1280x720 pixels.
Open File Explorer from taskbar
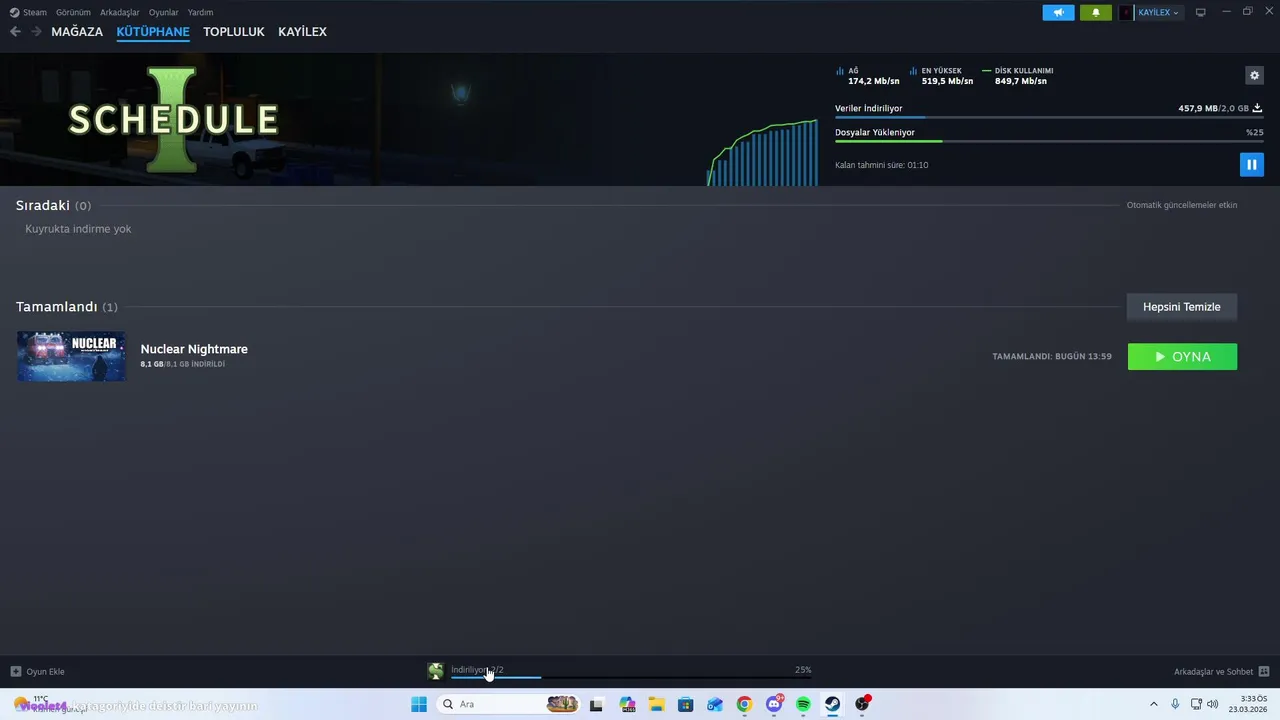pyautogui.click(x=656, y=704)
